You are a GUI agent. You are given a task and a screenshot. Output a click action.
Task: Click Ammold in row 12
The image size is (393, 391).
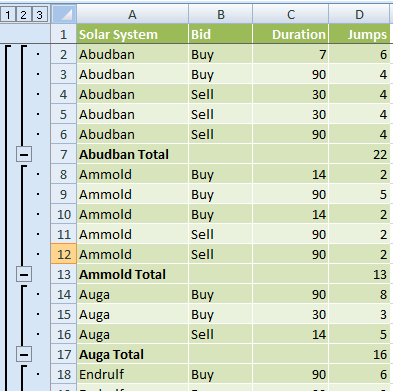133,254
